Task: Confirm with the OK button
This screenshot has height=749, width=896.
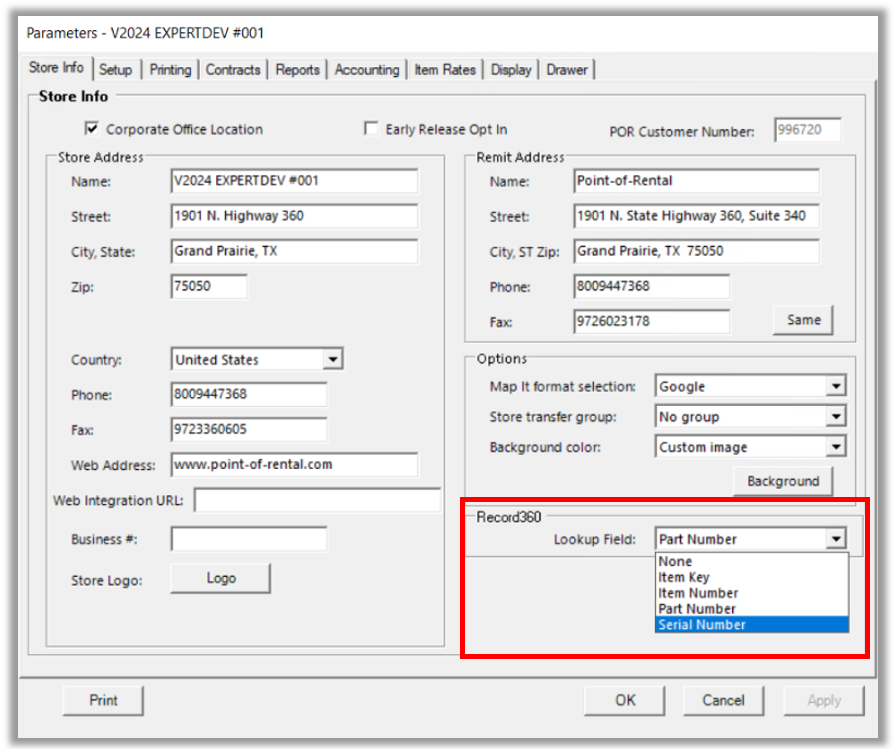Action: [x=625, y=700]
